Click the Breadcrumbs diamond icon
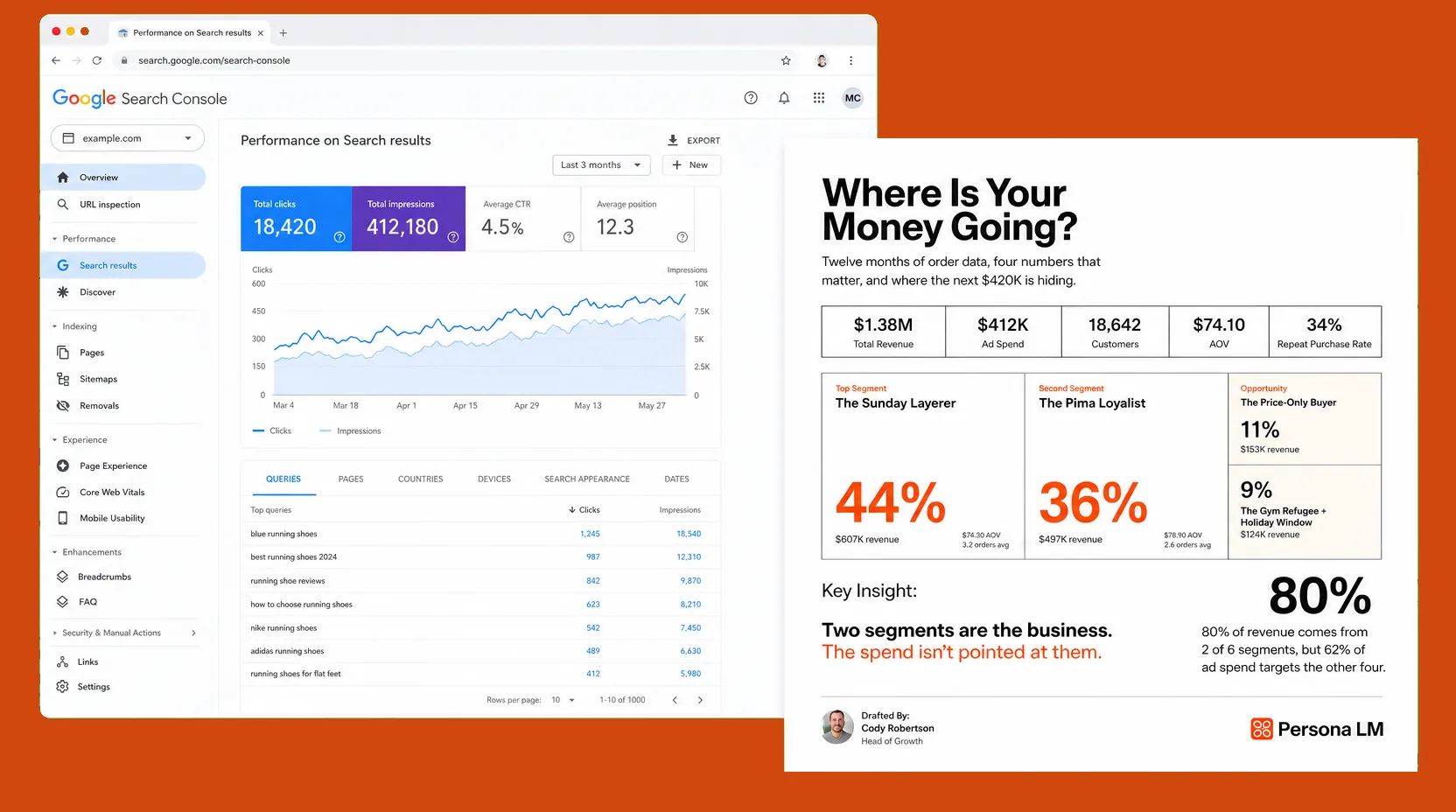 [x=62, y=577]
